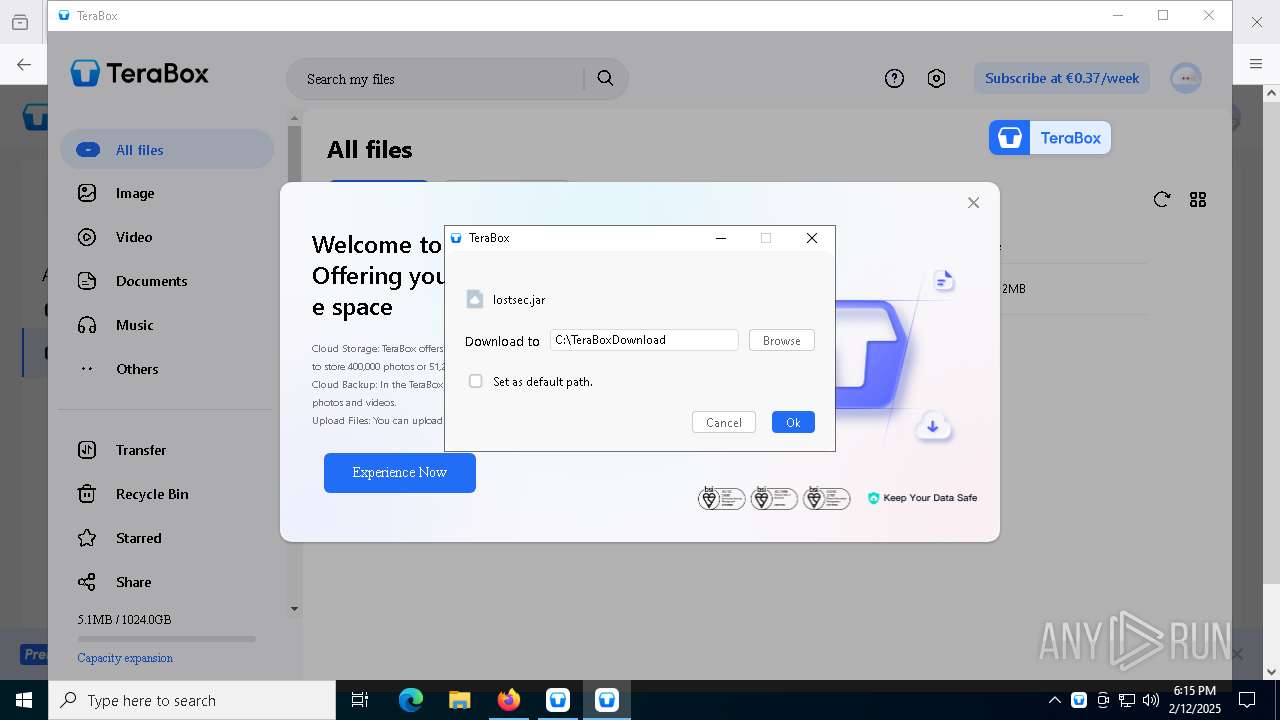Tick the 'Set as default path' checkbox

[x=476, y=381]
